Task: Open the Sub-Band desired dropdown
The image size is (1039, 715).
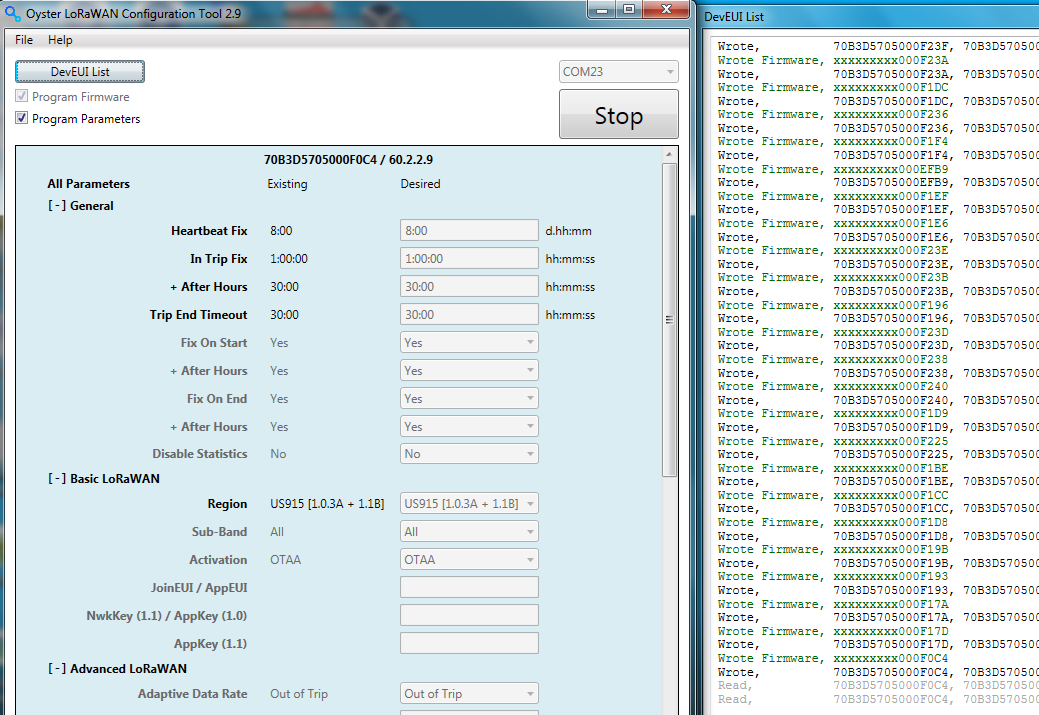Action: 469,532
